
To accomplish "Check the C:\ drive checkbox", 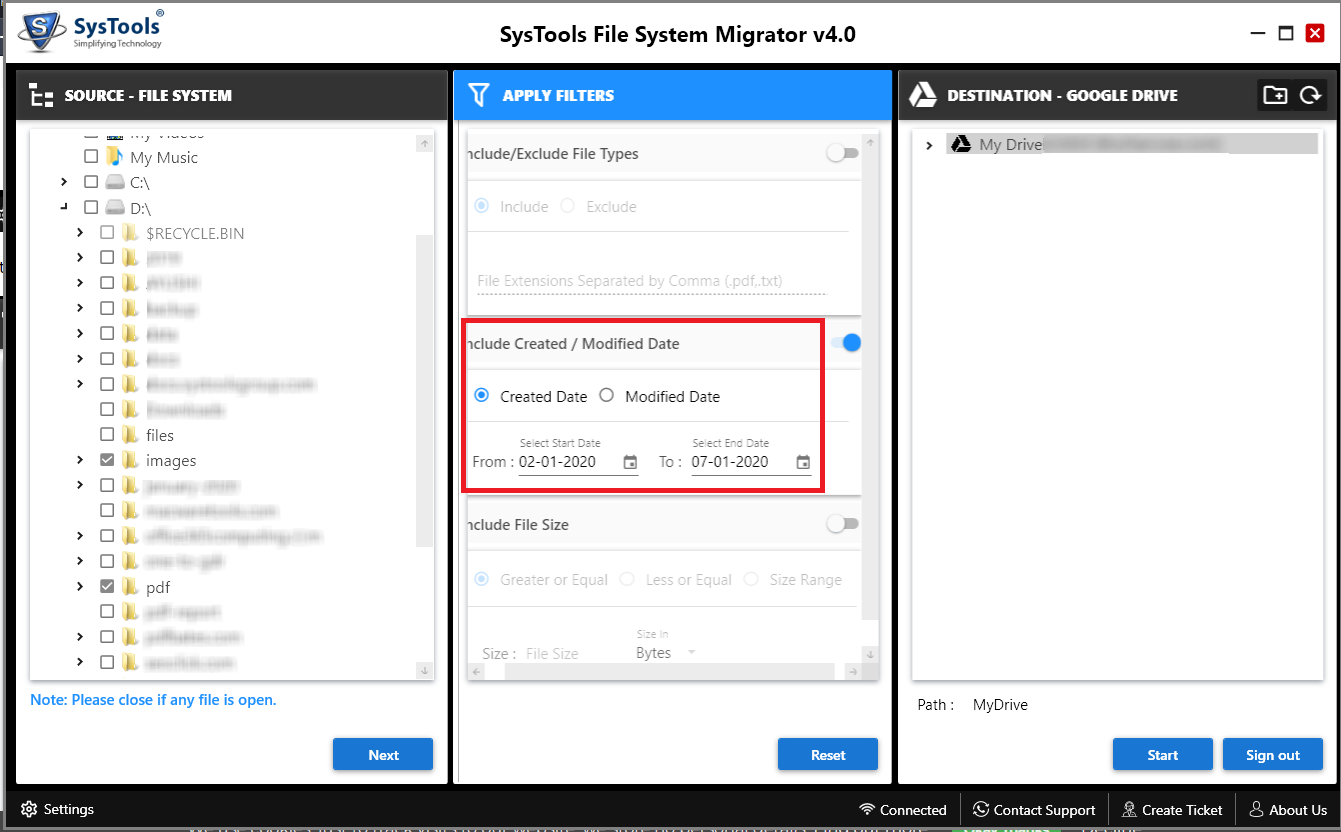I will click(91, 182).
